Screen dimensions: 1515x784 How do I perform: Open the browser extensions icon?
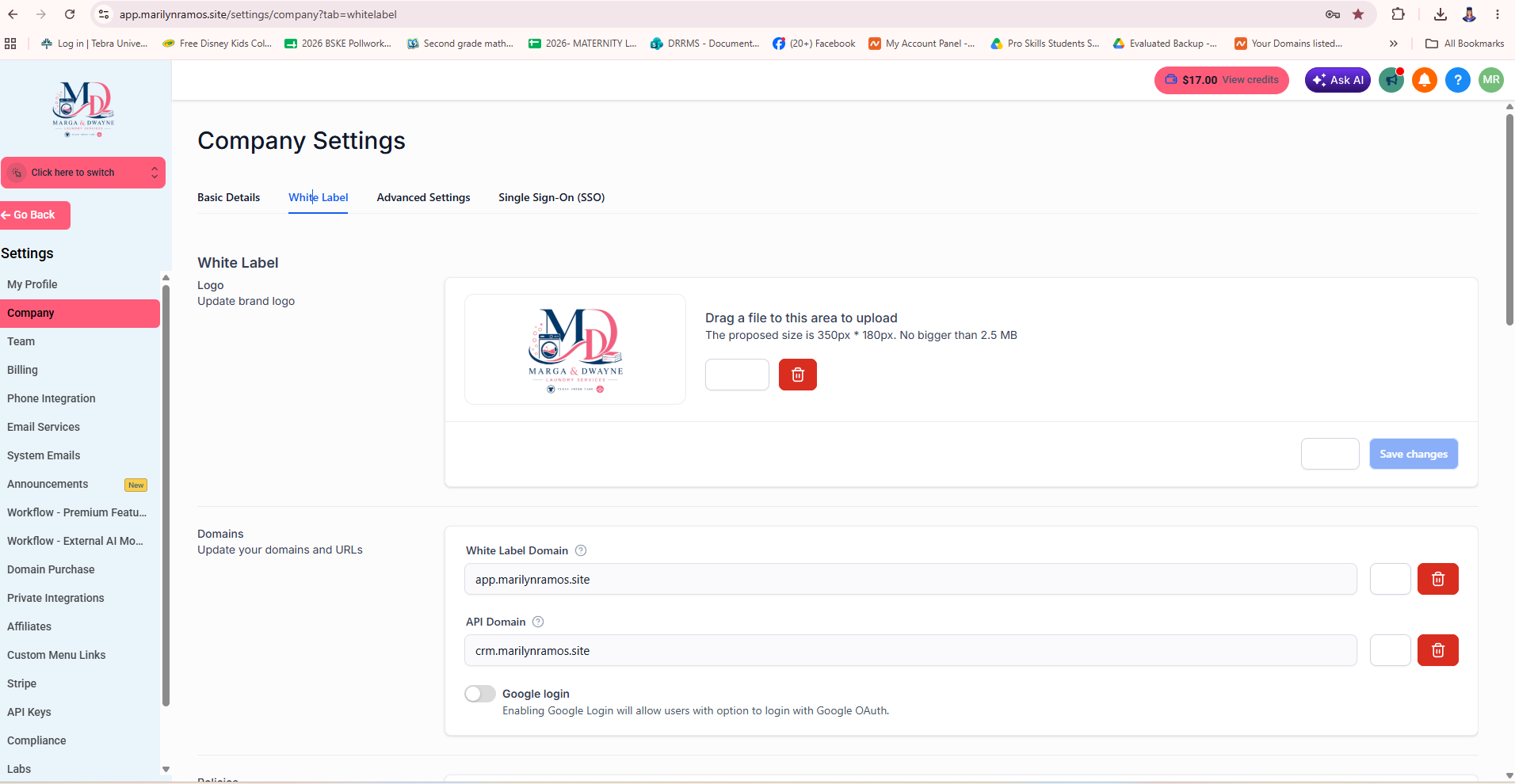pos(1398,14)
